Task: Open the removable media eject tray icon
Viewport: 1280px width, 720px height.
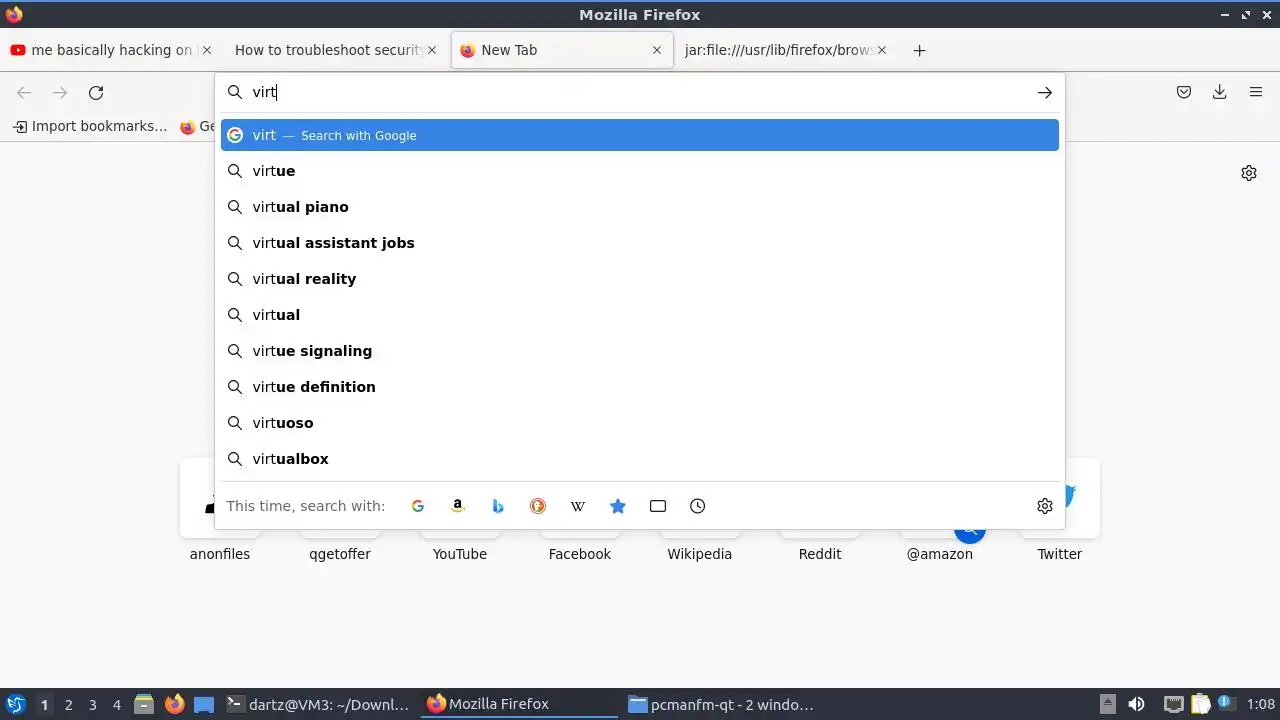Action: [x=1107, y=705]
